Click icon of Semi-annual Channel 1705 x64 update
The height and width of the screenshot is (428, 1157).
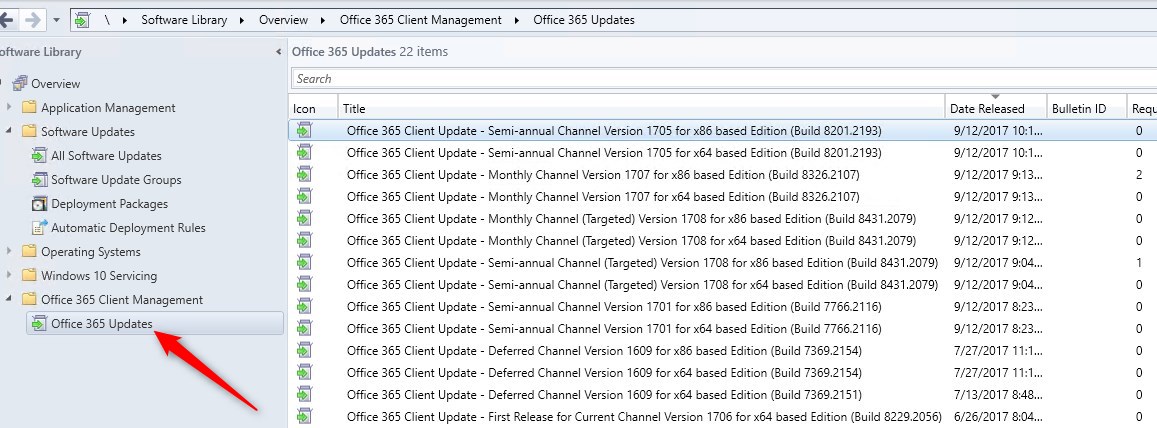pyautogui.click(x=304, y=153)
